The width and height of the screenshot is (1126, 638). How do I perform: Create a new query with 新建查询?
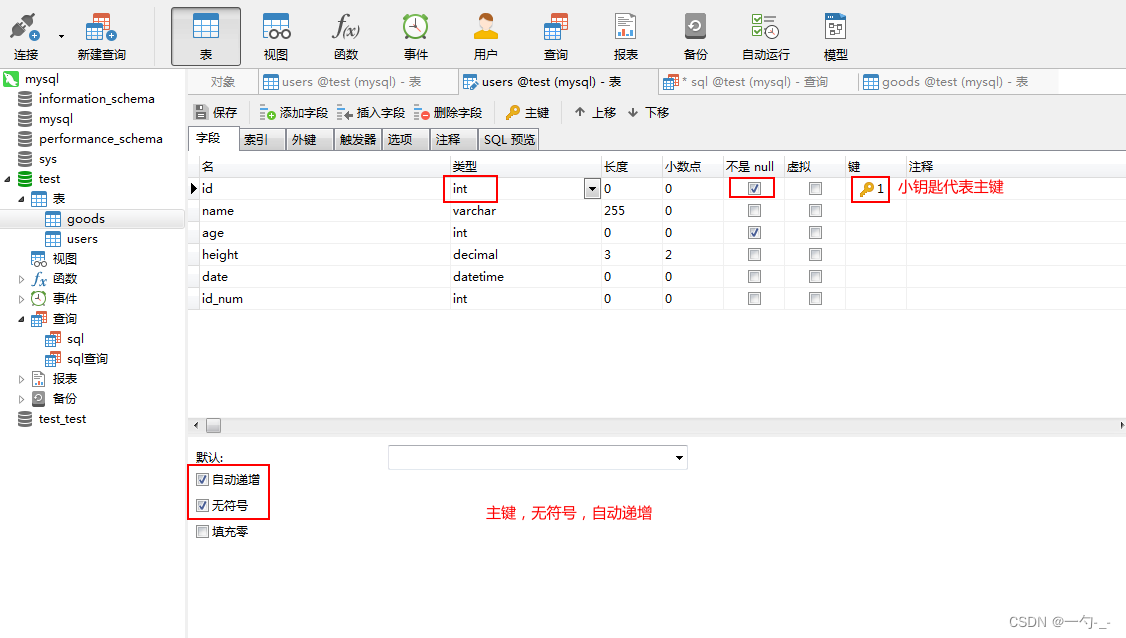pyautogui.click(x=101, y=36)
